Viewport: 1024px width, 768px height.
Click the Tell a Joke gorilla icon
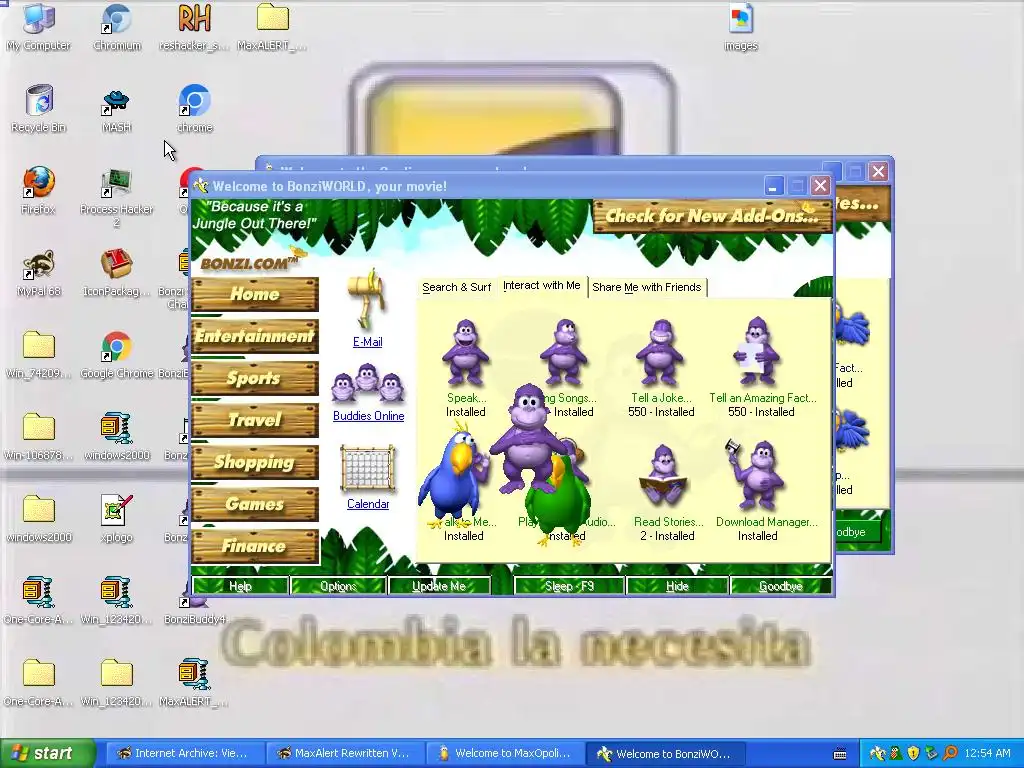click(660, 353)
